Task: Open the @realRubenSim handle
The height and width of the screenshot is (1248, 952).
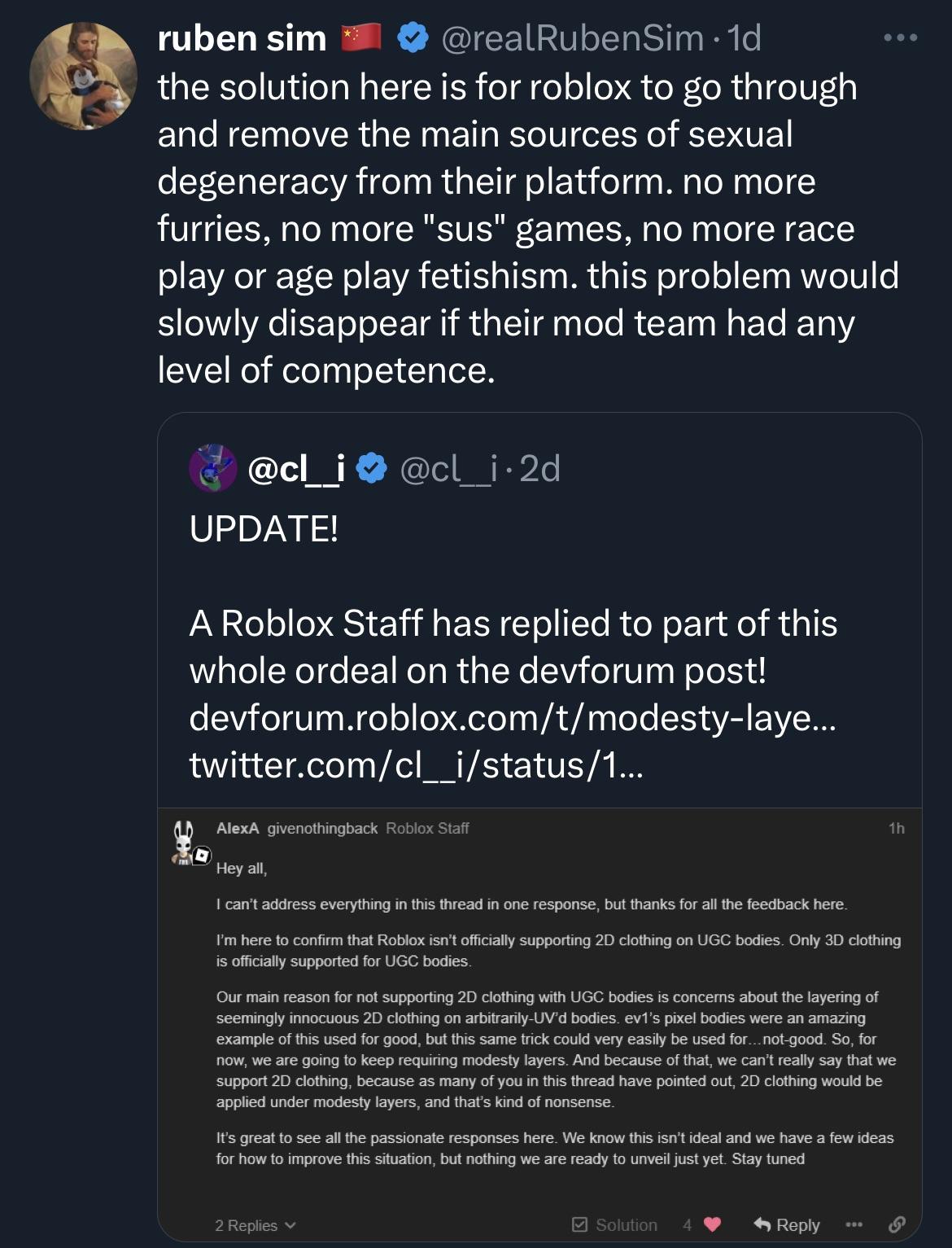Action: pyautogui.click(x=572, y=37)
